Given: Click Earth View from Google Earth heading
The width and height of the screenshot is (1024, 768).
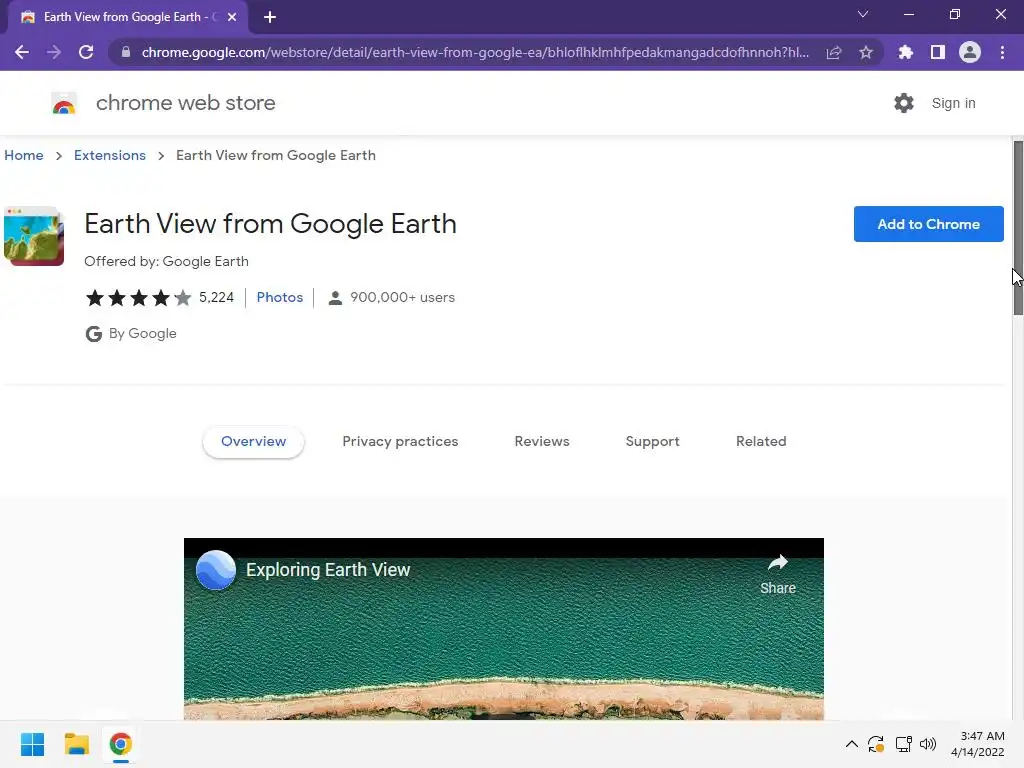Looking at the screenshot, I should click(x=270, y=224).
